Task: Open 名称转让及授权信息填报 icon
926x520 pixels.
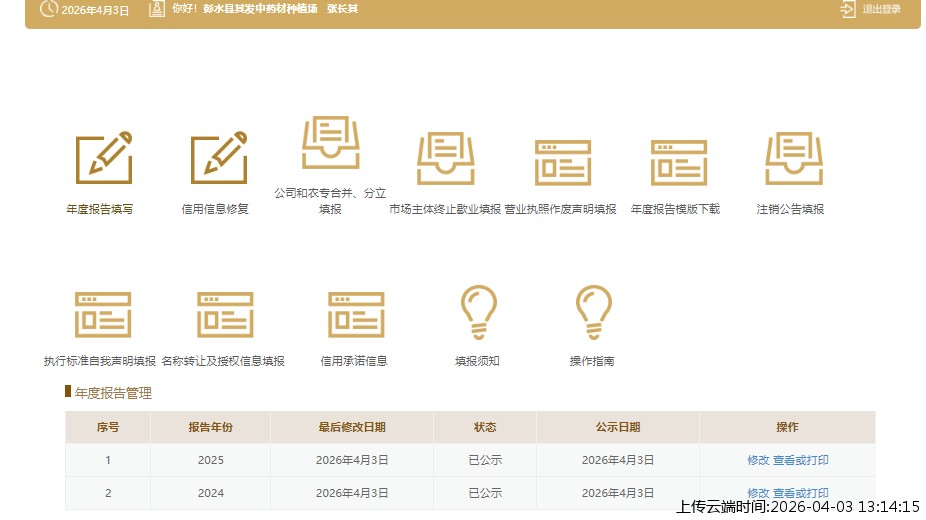Action: coord(224,315)
